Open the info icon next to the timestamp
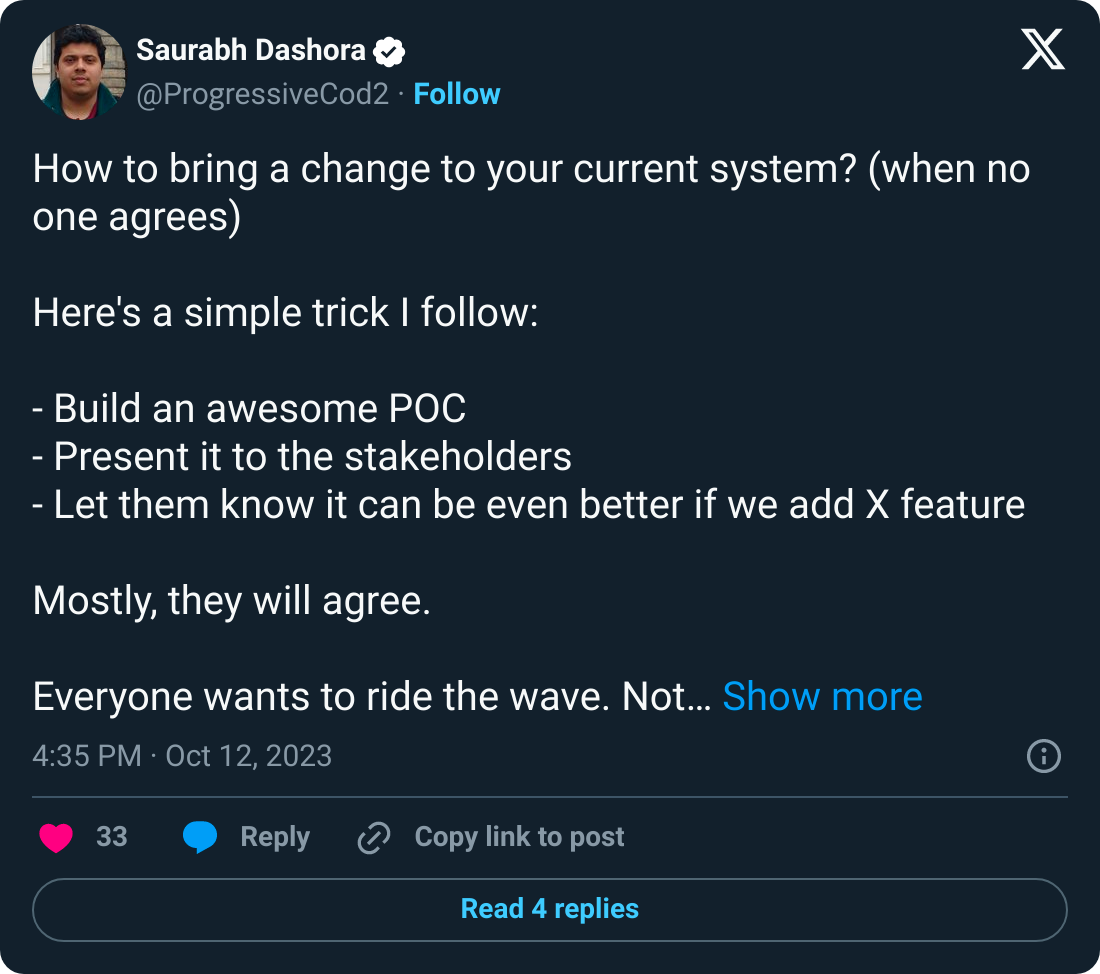Viewport: 1100px width, 974px height. pos(1042,758)
